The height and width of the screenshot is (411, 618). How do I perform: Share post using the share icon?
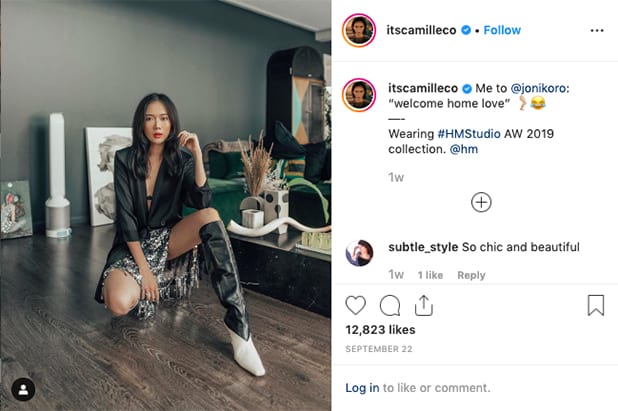[x=423, y=305]
